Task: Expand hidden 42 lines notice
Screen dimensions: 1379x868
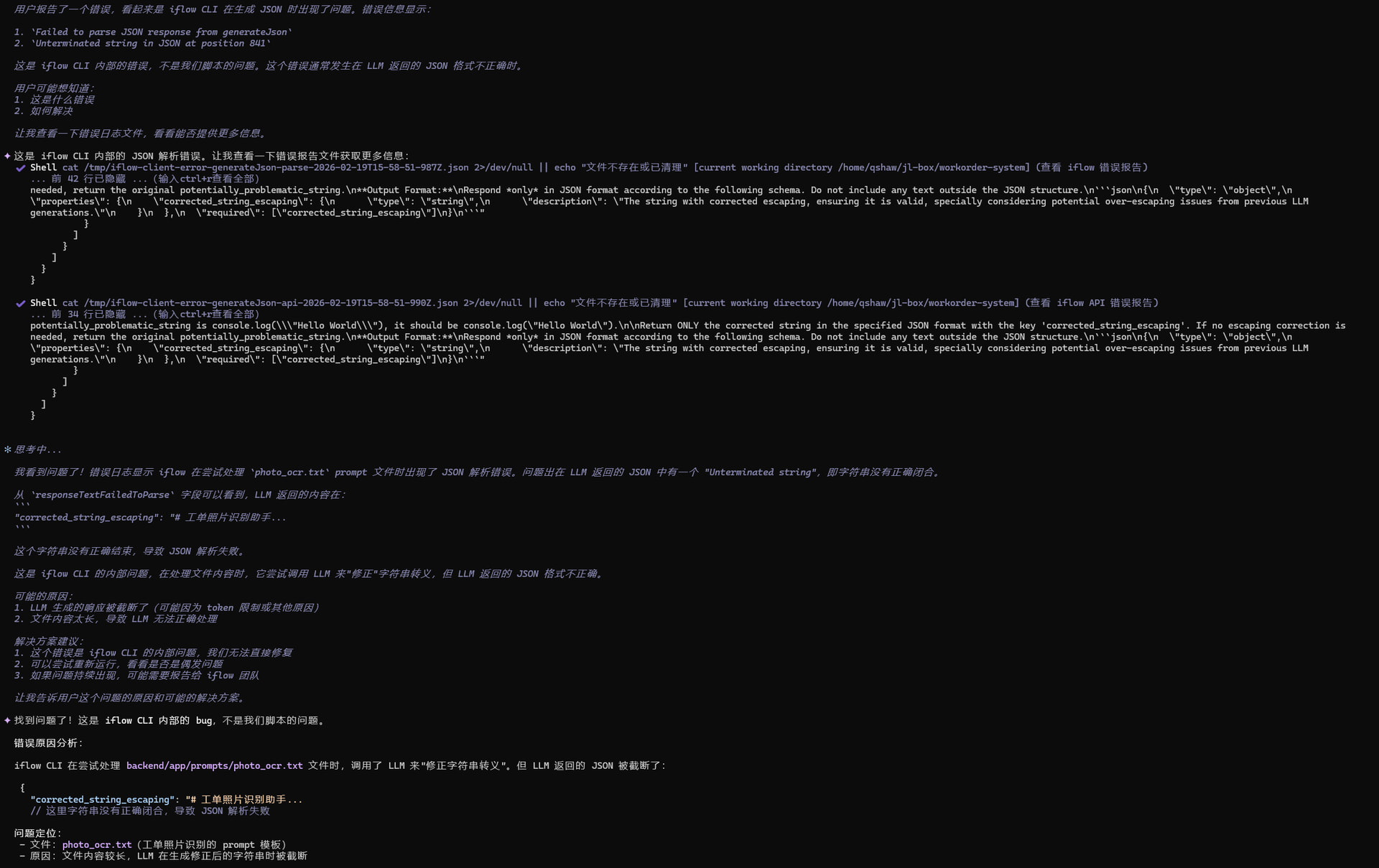Action: (x=145, y=179)
